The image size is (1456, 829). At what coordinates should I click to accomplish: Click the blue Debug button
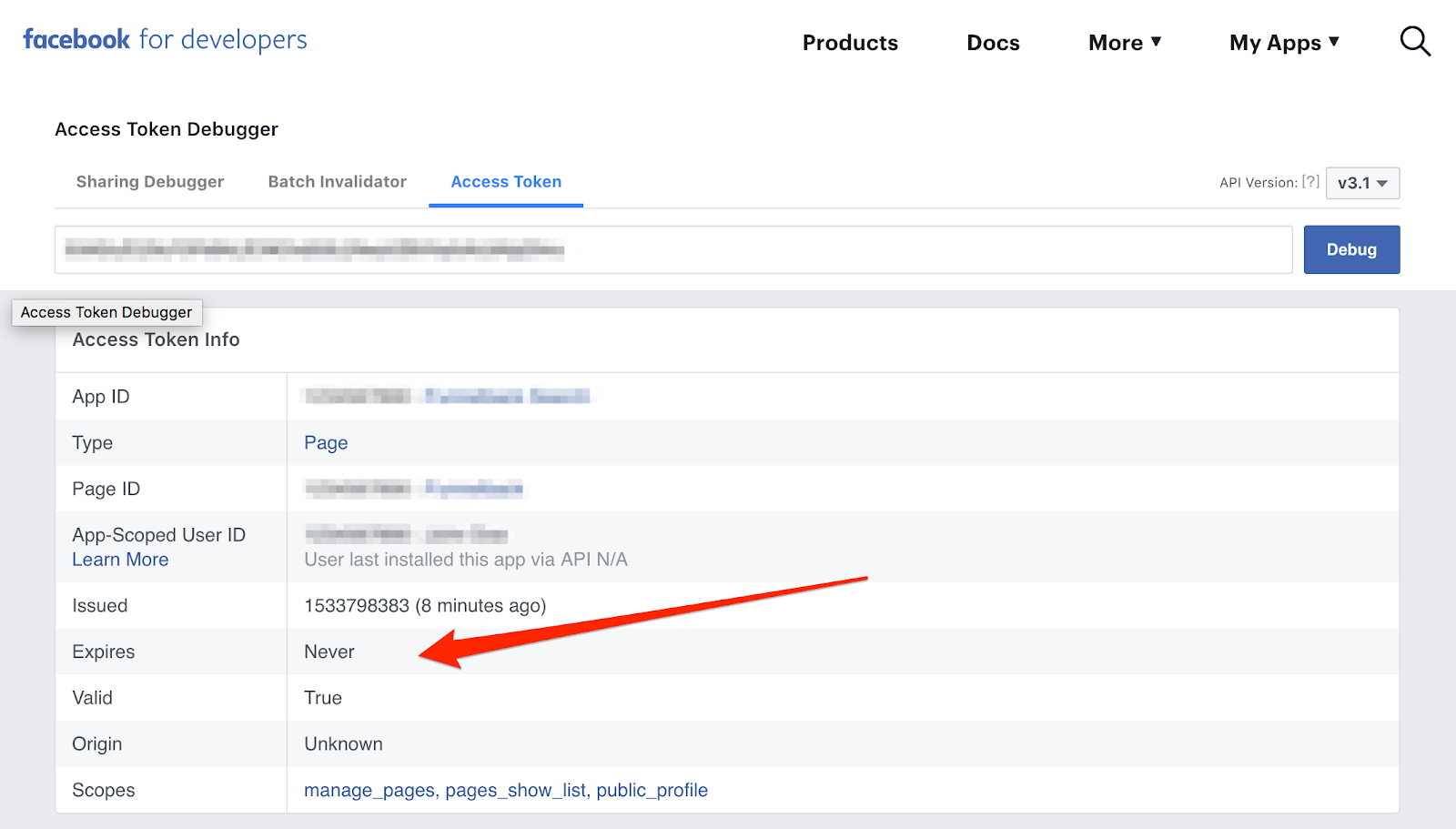(1351, 249)
